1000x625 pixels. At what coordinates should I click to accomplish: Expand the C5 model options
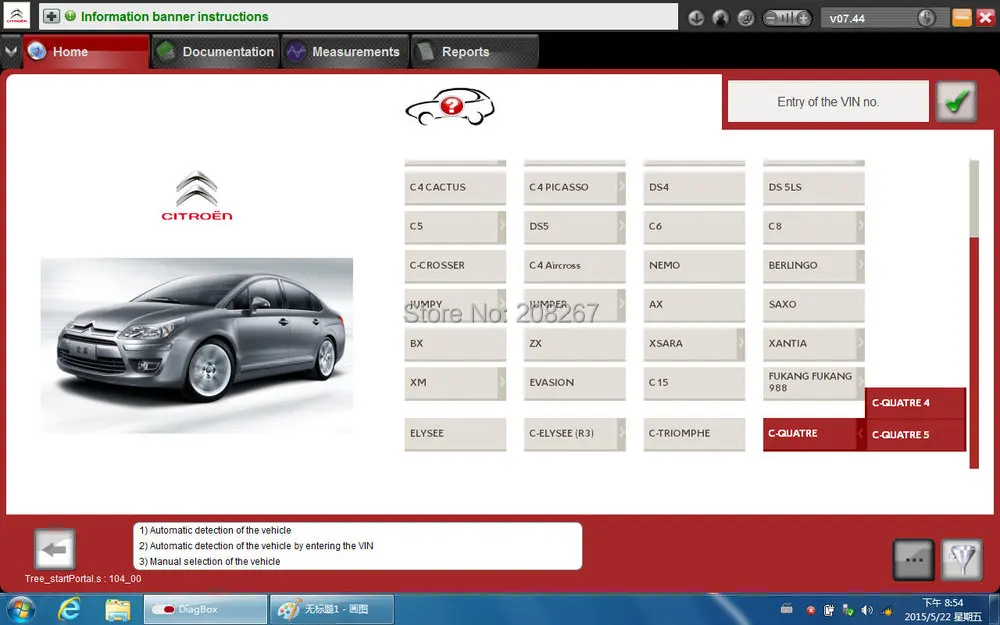tap(502, 226)
